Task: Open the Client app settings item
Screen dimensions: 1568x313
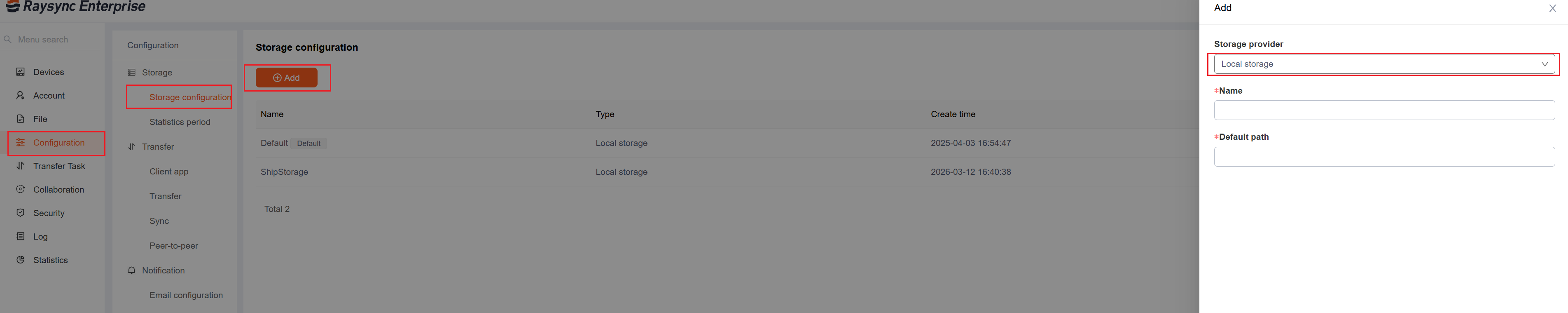Action: pos(168,172)
